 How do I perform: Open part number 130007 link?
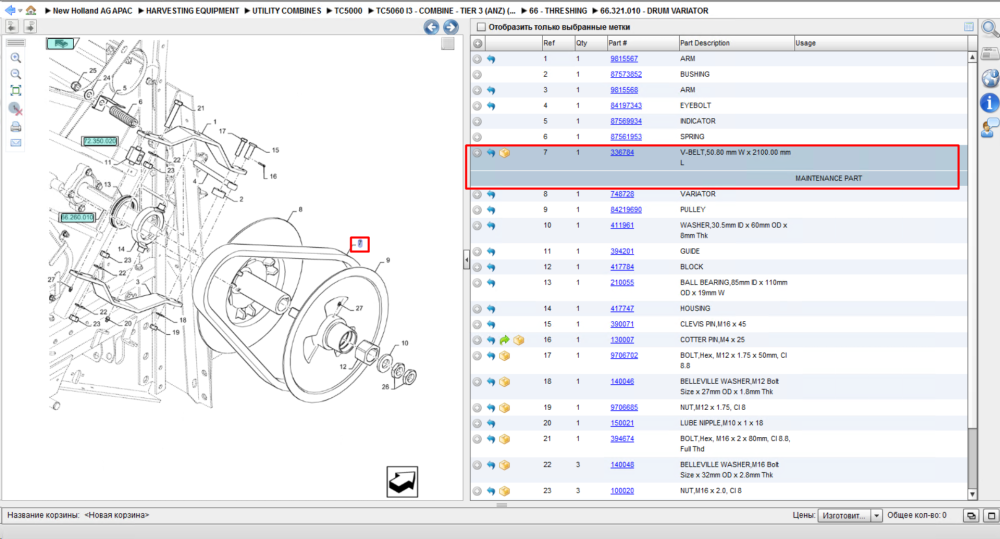click(x=622, y=340)
